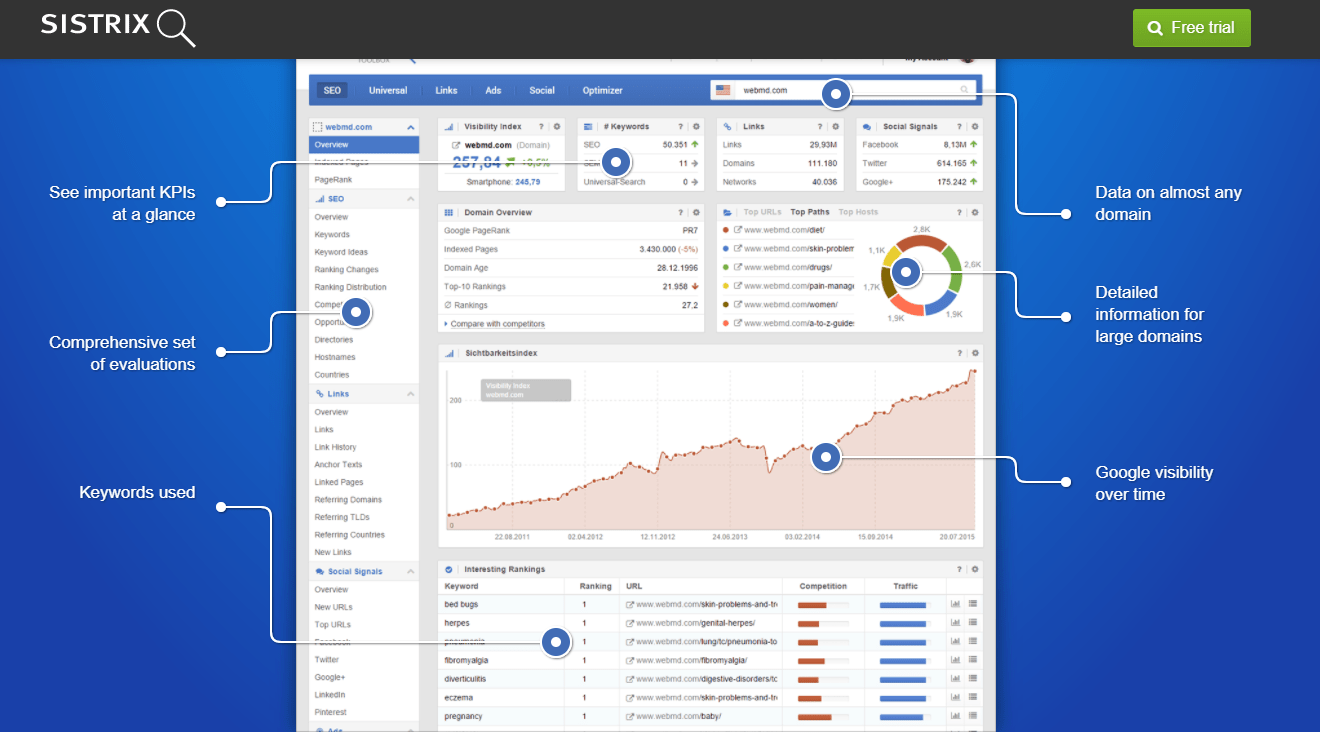Show help for # Keywords panel

680,127
